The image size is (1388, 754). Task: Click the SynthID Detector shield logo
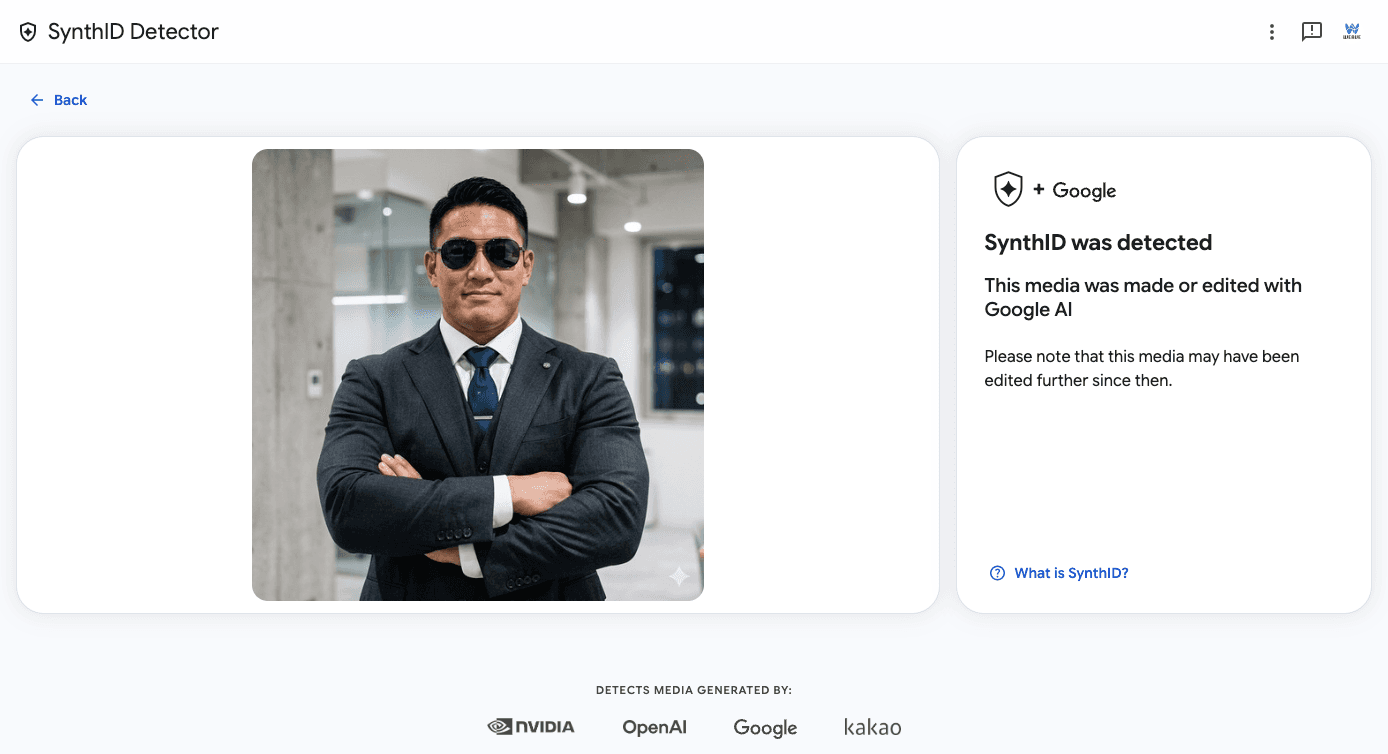click(x=28, y=32)
